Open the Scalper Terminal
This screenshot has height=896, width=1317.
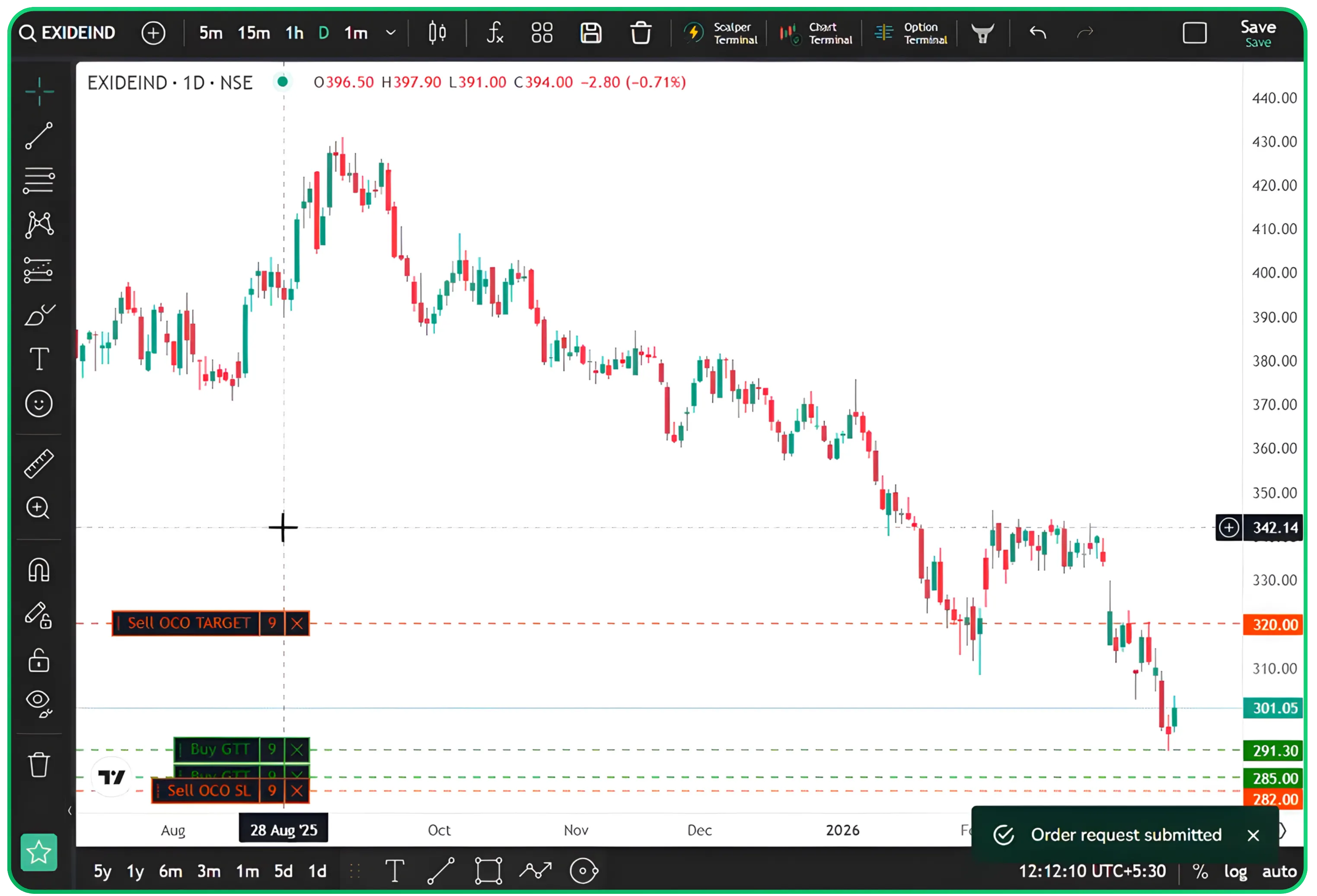click(x=720, y=33)
